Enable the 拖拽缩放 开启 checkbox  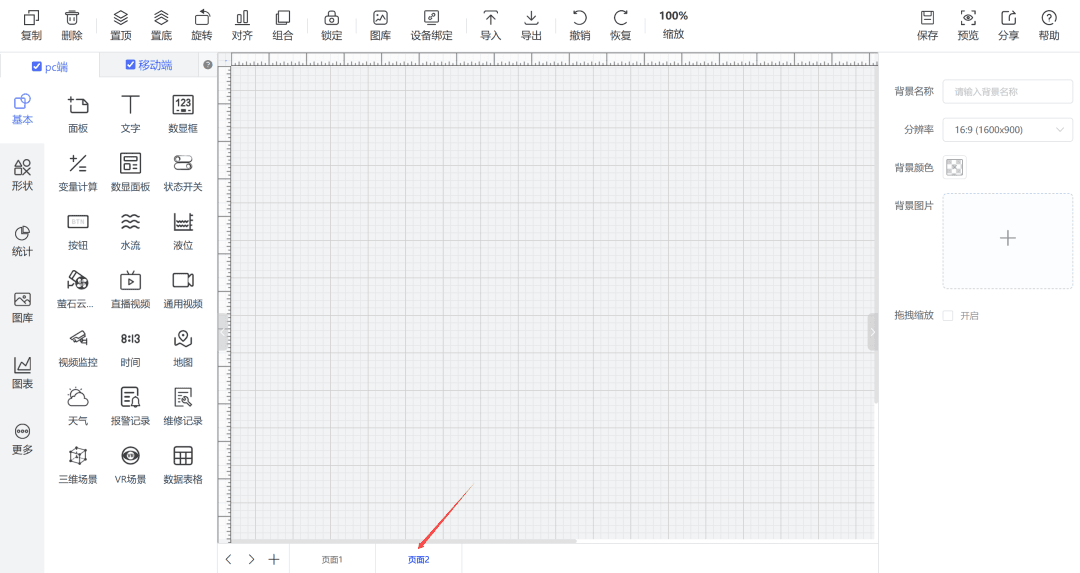pos(948,315)
